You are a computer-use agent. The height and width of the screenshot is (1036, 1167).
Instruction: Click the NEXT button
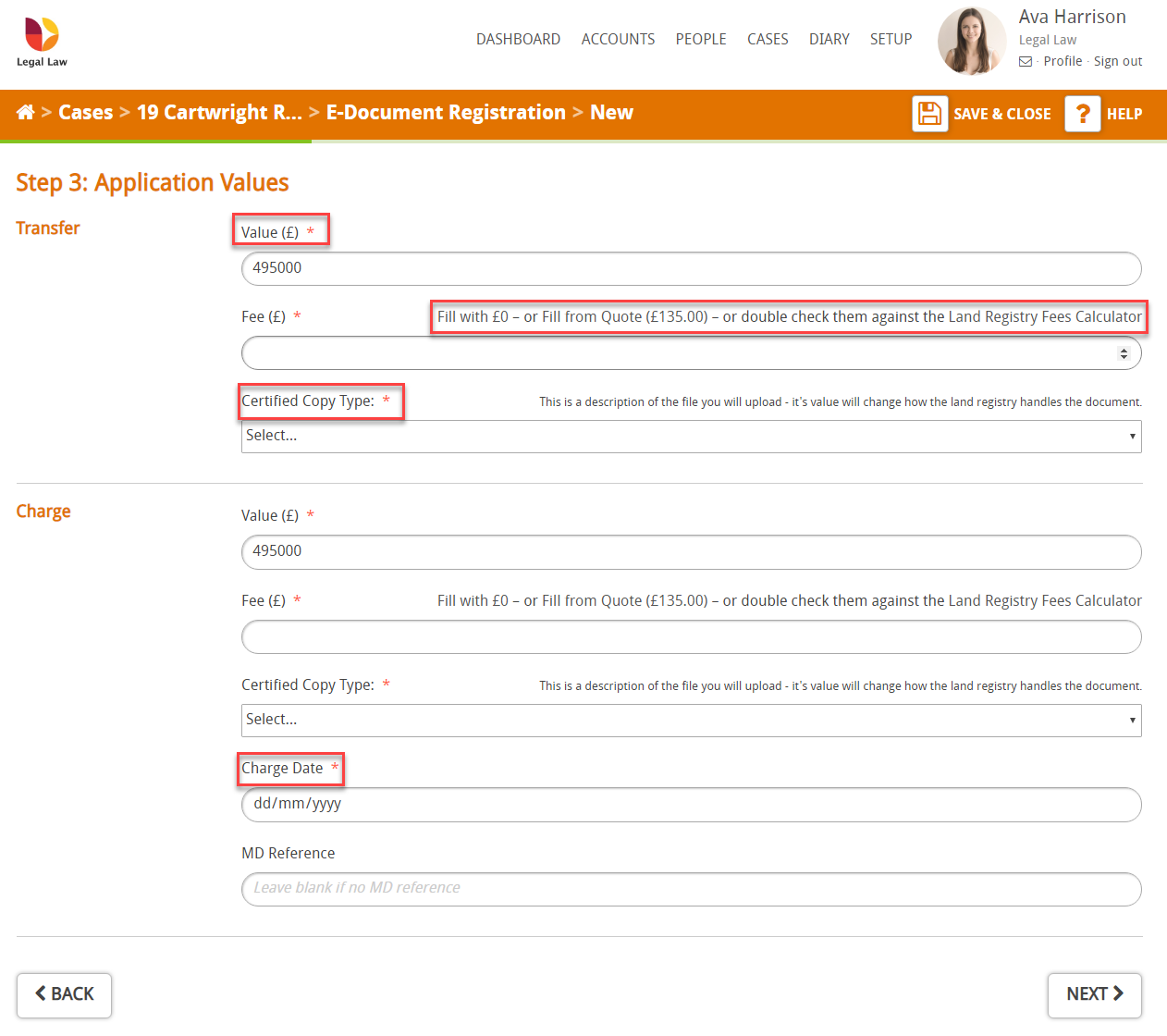click(x=1095, y=994)
